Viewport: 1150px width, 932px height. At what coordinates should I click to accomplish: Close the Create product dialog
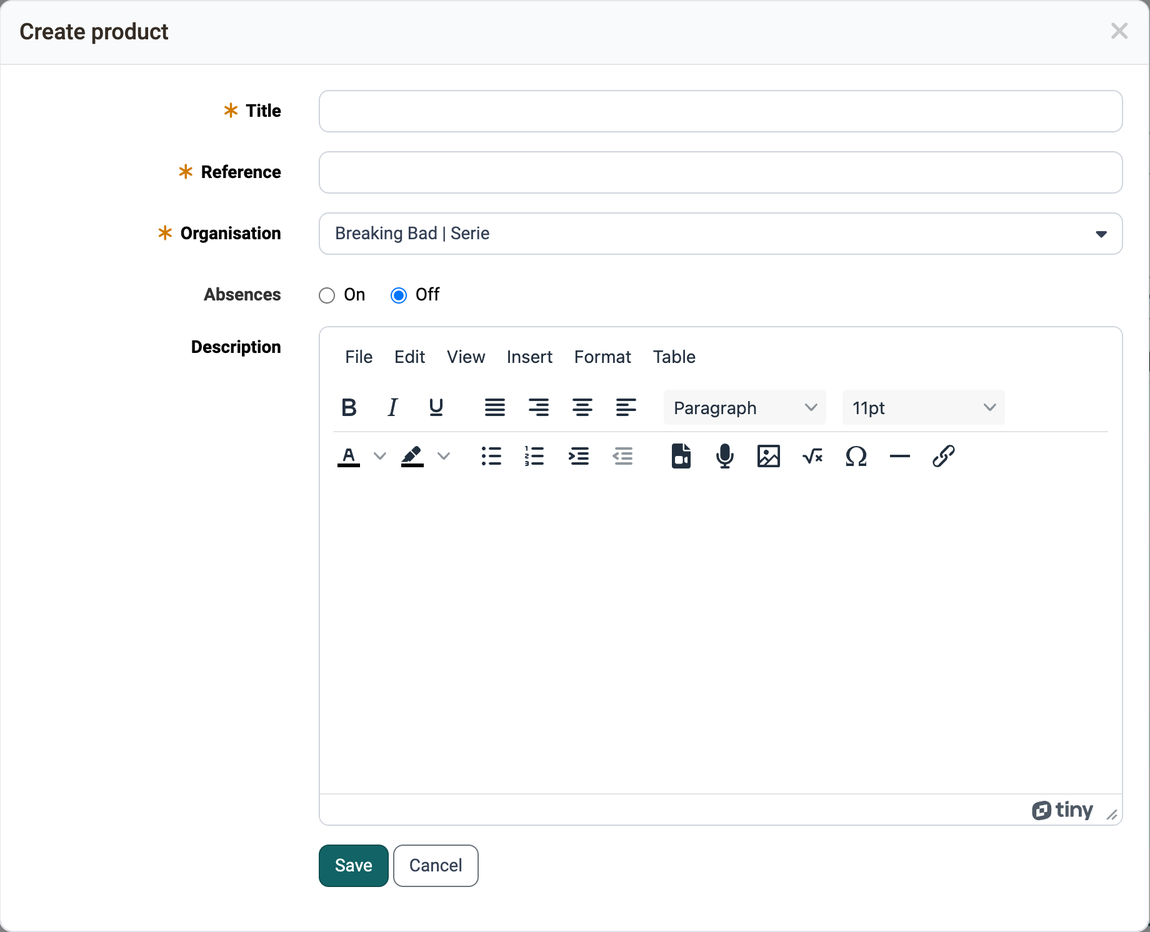pyautogui.click(x=1119, y=31)
